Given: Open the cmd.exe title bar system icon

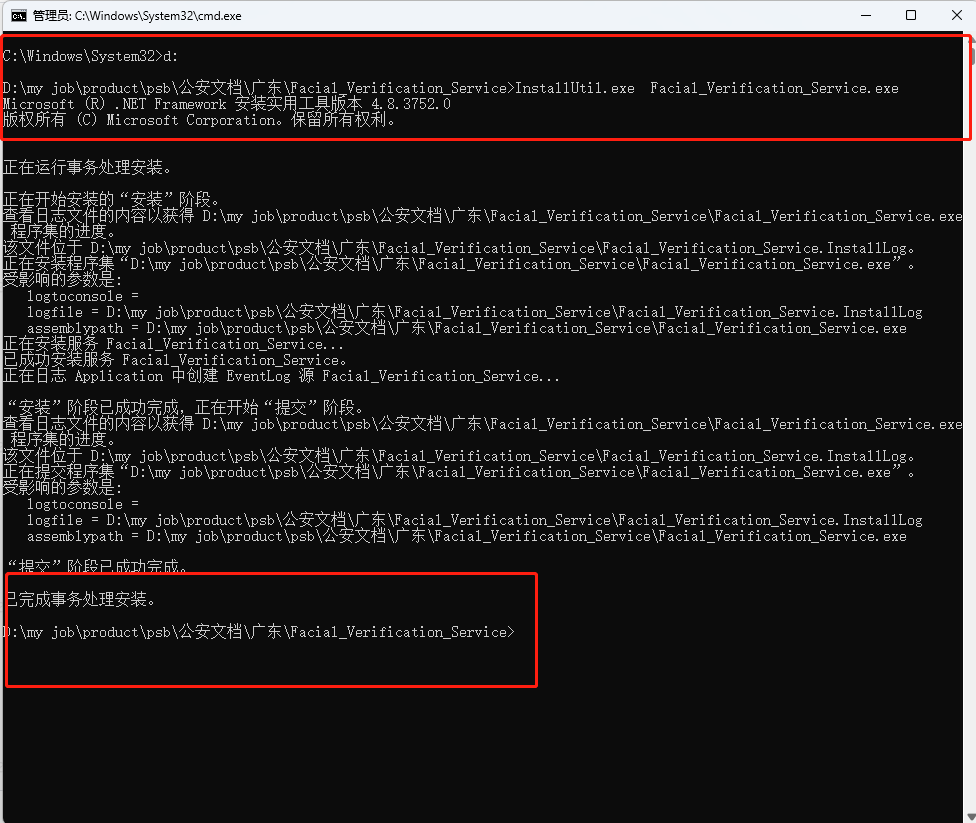Looking at the screenshot, I should (x=19, y=16).
